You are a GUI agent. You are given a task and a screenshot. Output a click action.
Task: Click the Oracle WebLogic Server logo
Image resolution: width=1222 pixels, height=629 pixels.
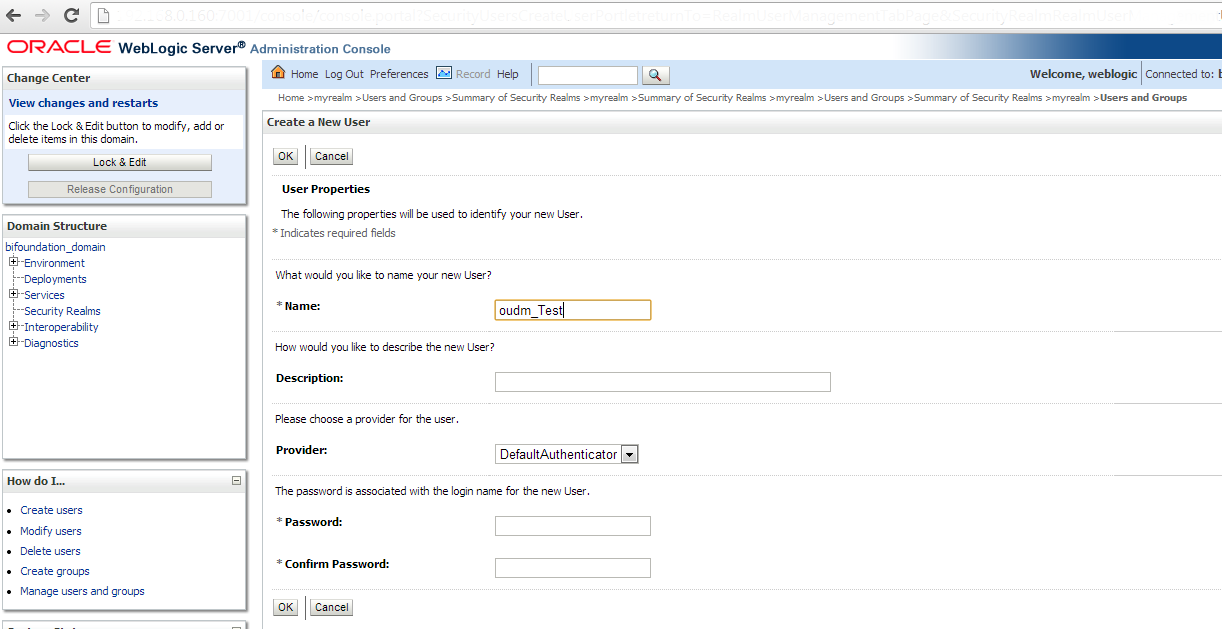pyautogui.click(x=127, y=47)
